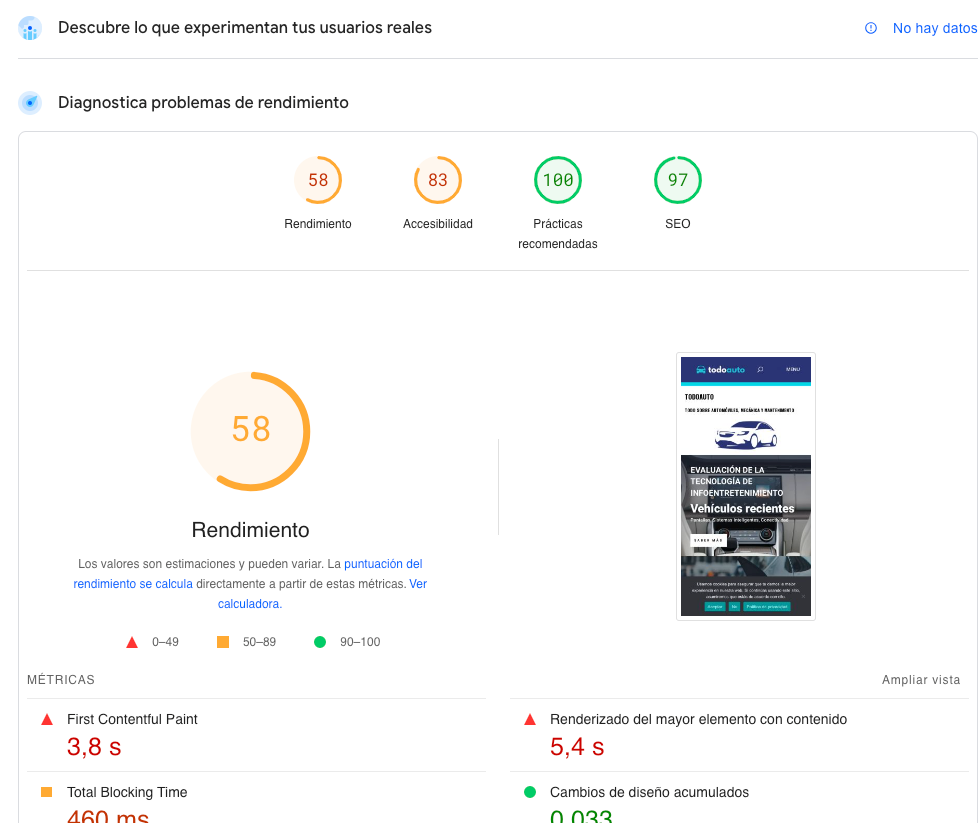Click the red triangle 0–49 legend icon
The width and height of the screenshot is (978, 823).
point(132,642)
